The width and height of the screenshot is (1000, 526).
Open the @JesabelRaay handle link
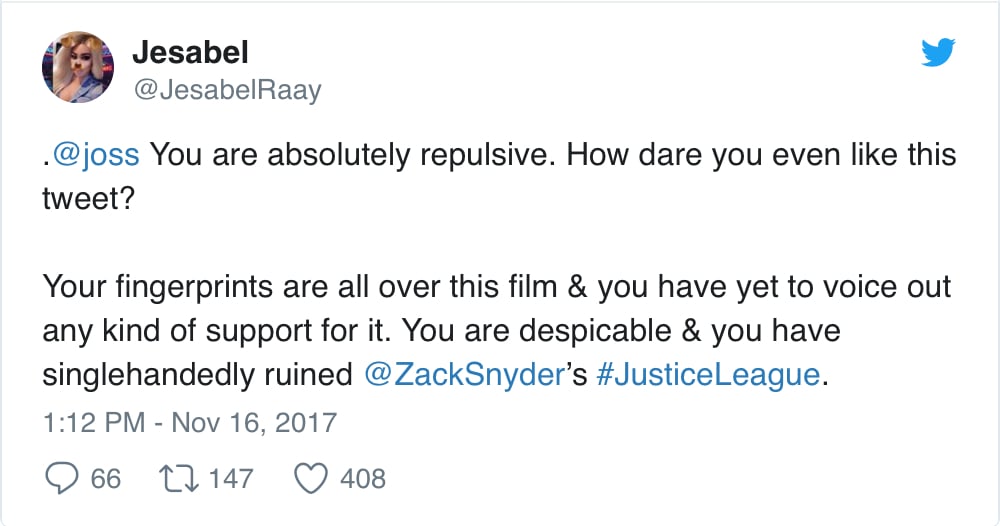pos(226,91)
